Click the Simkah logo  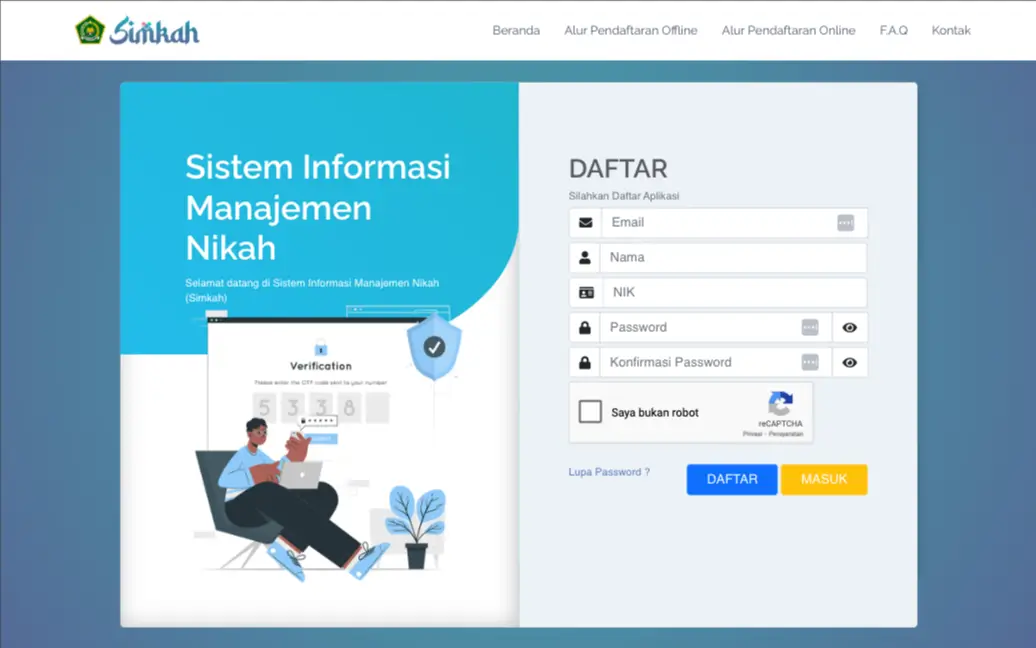(137, 30)
